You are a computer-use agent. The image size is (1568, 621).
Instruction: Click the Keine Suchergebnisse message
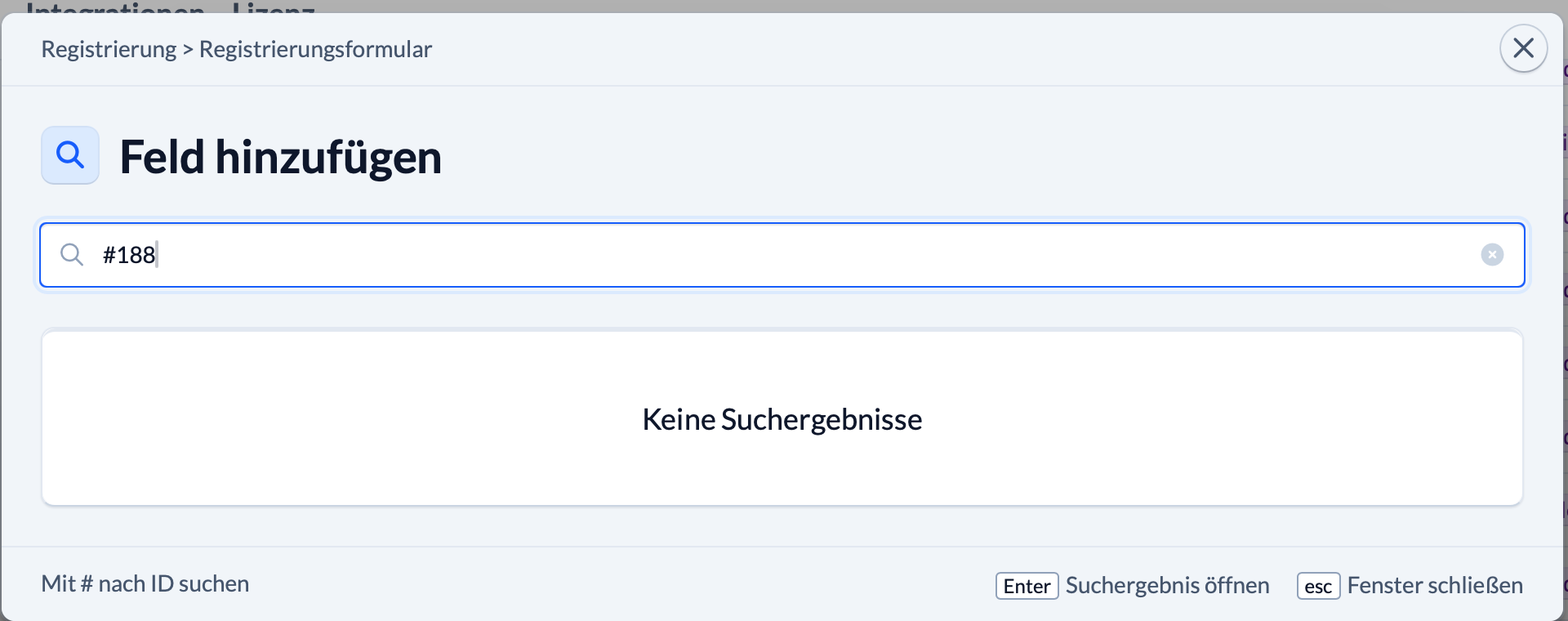pyautogui.click(x=782, y=419)
